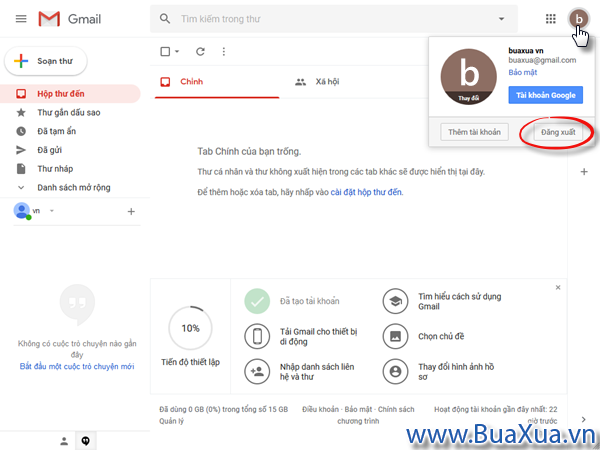Click the Gmail logo
600x450 pixels.
click(x=70, y=19)
